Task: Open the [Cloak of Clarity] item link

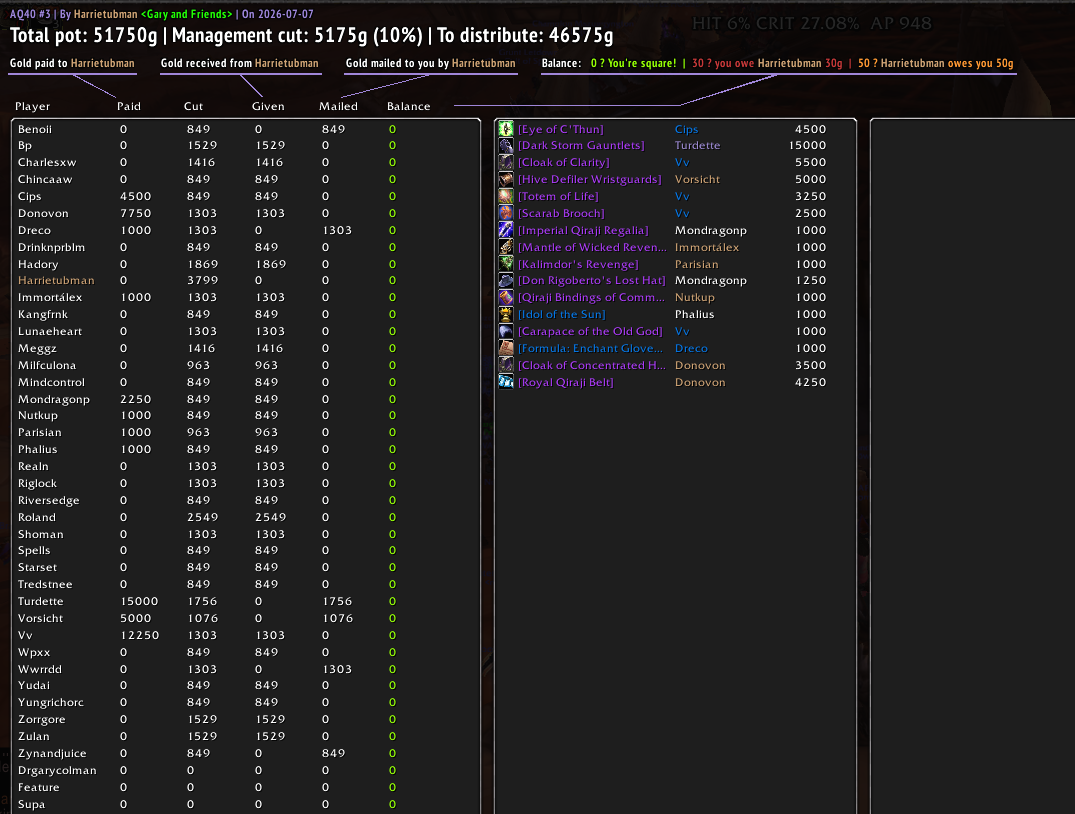Action: pos(564,163)
